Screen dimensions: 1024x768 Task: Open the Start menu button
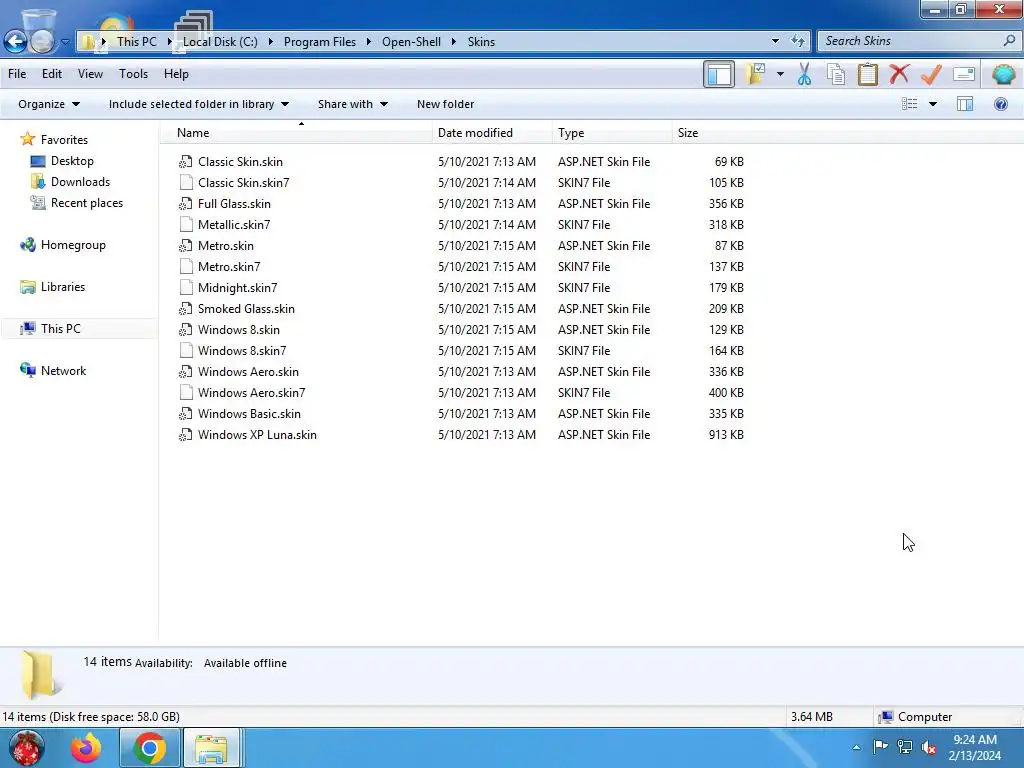pos(25,748)
